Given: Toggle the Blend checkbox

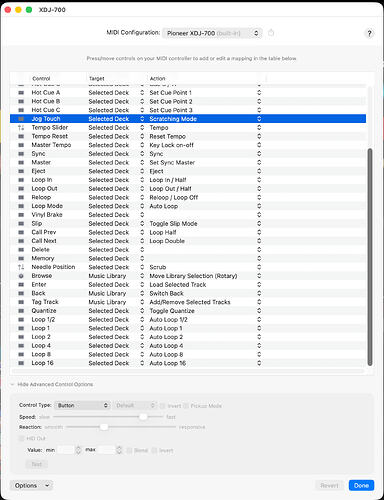Looking at the screenshot, I should (x=129, y=450).
